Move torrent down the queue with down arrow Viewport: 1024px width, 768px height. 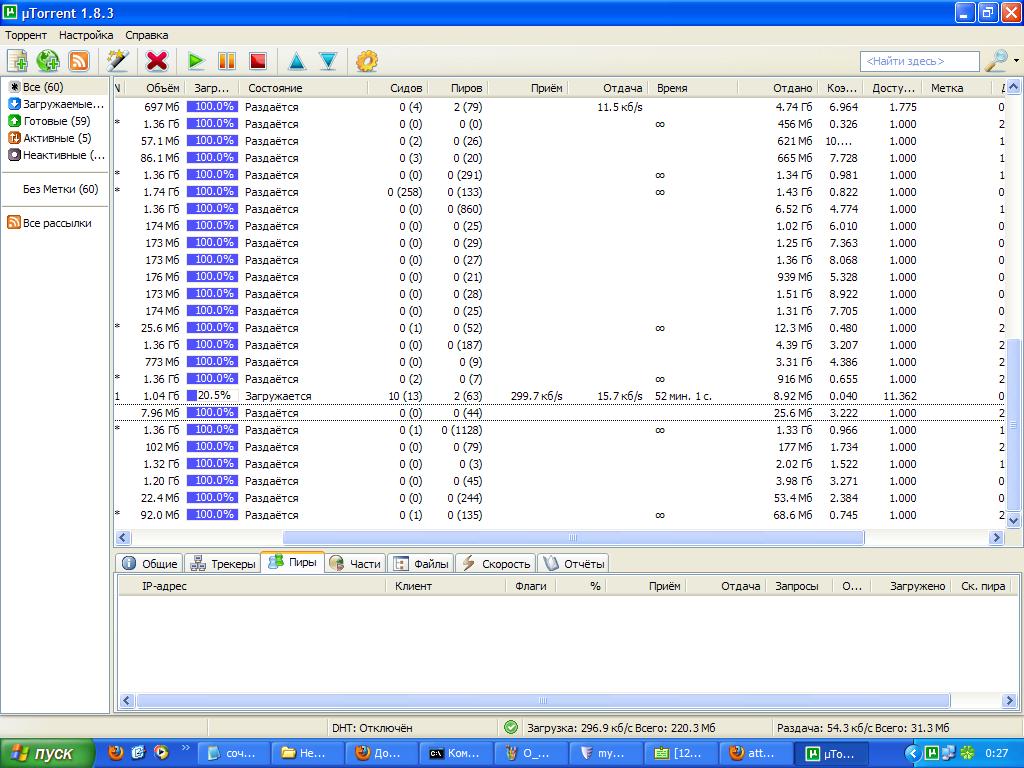[x=328, y=61]
